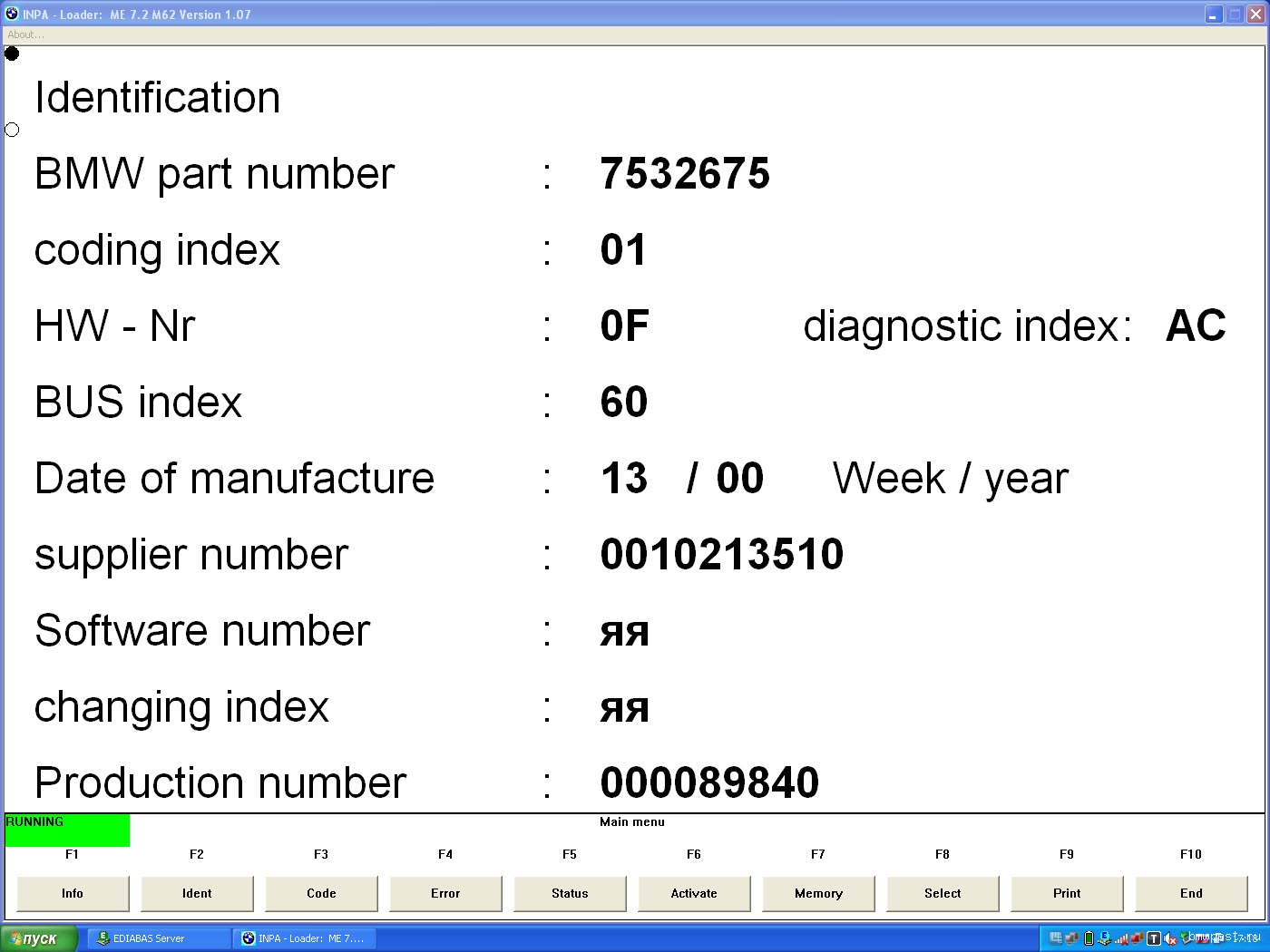Click the End button to exit

pyautogui.click(x=1191, y=893)
